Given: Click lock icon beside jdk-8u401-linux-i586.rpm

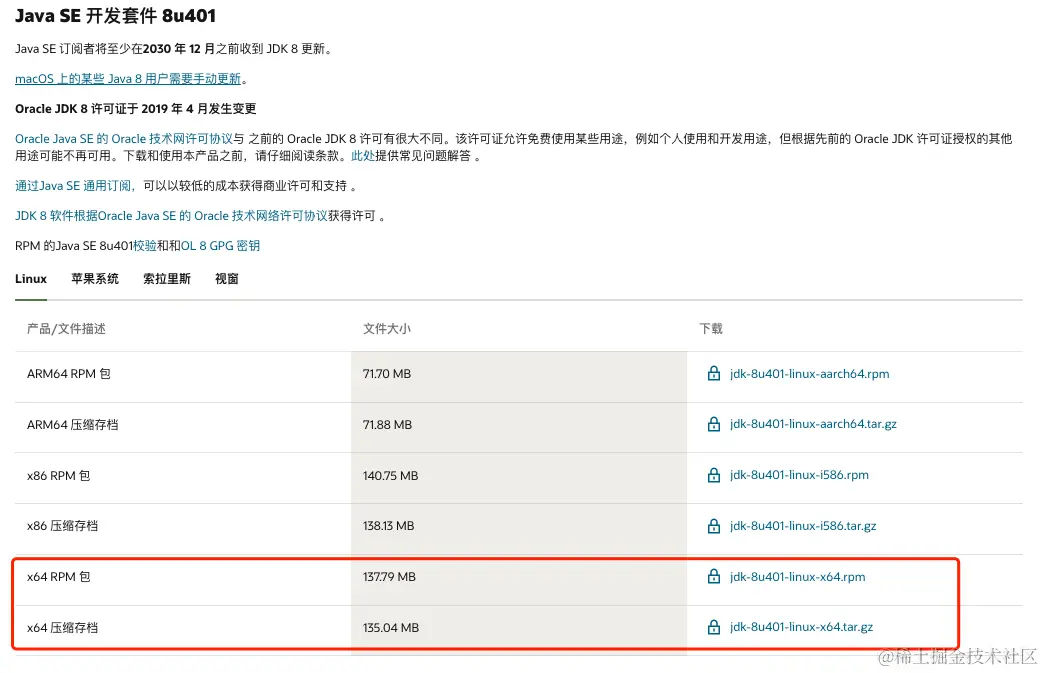Looking at the screenshot, I should pyautogui.click(x=714, y=475).
